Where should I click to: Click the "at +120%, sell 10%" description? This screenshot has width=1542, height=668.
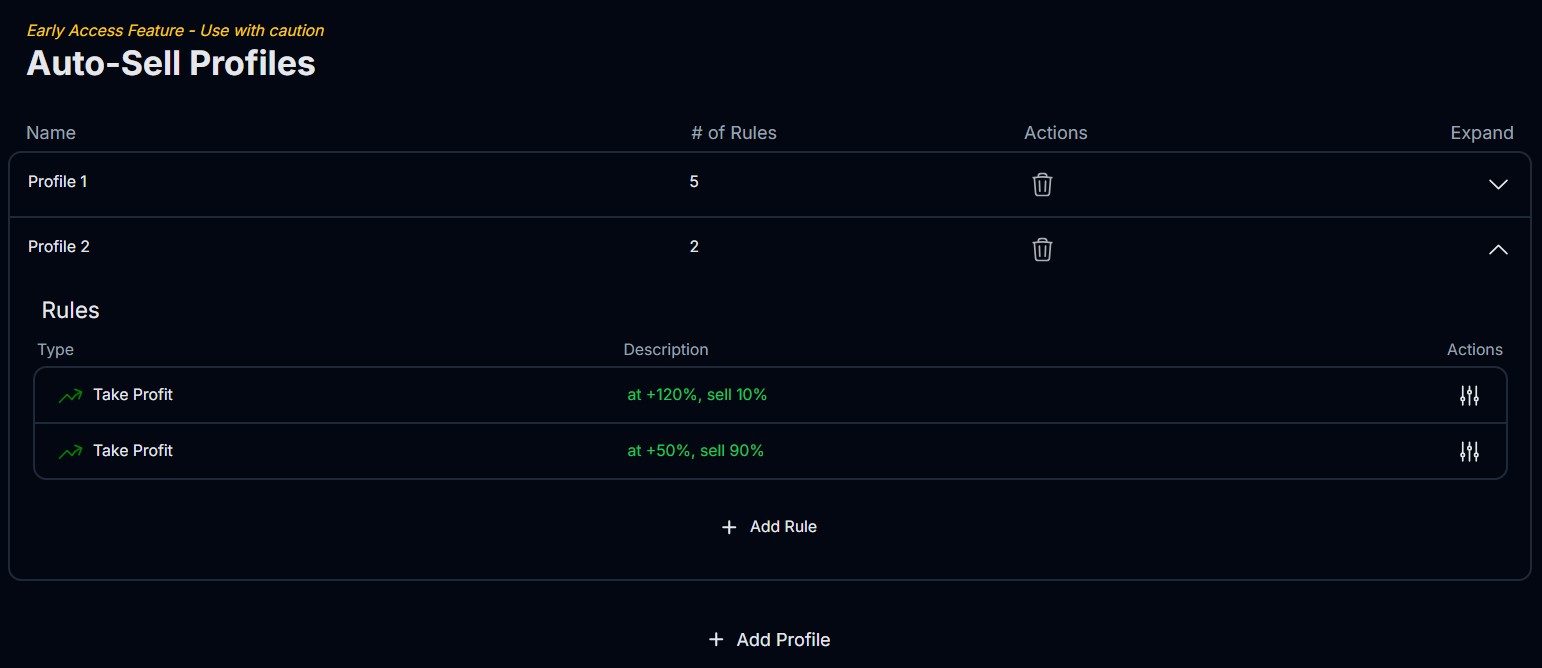pos(697,395)
